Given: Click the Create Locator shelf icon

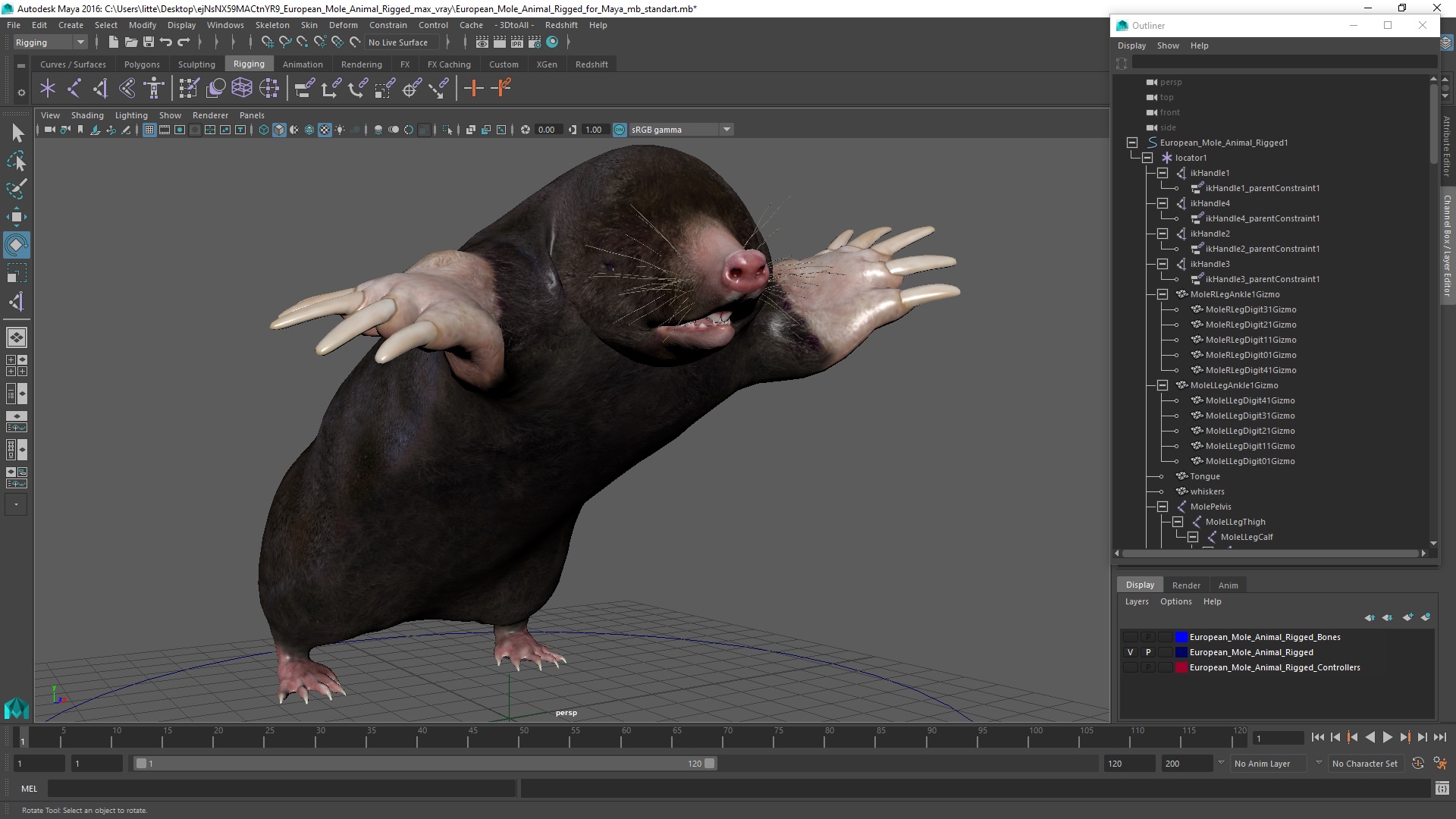Looking at the screenshot, I should (x=48, y=89).
